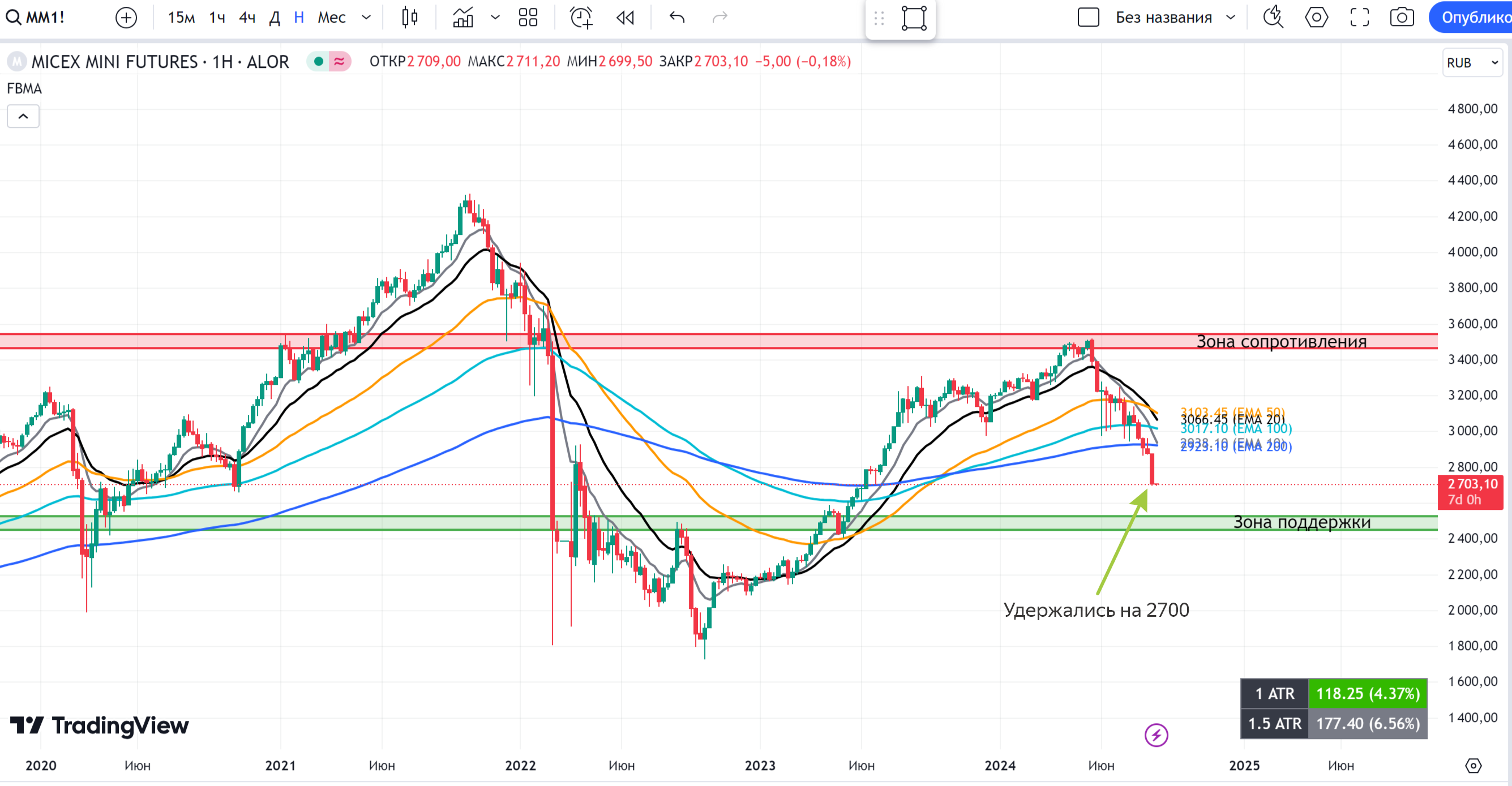The width and height of the screenshot is (1512, 786).
Task: Open the Indicators chart icon
Action: pyautogui.click(x=463, y=18)
